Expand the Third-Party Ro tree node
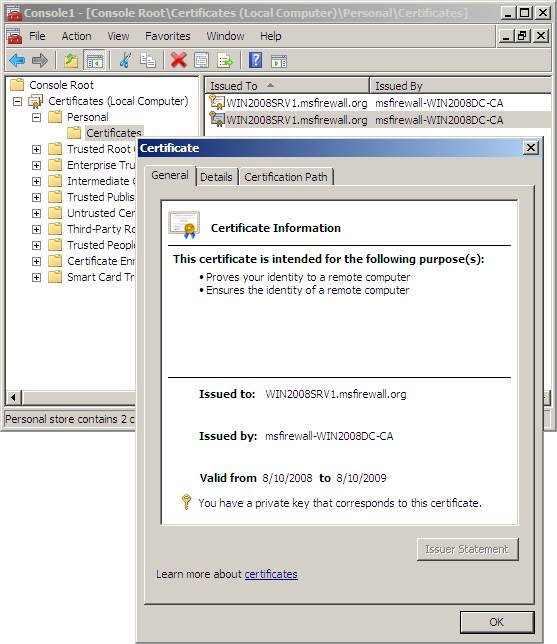Image resolution: width=557 pixels, height=644 pixels. pos(37,230)
